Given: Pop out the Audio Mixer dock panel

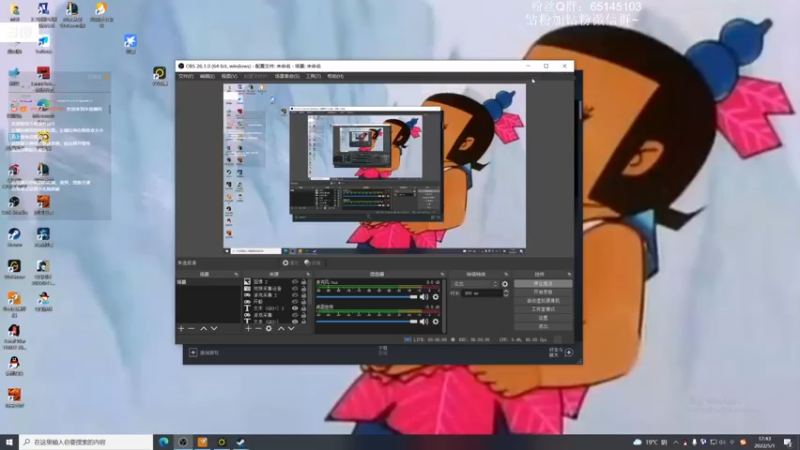Looking at the screenshot, I should click(x=442, y=274).
